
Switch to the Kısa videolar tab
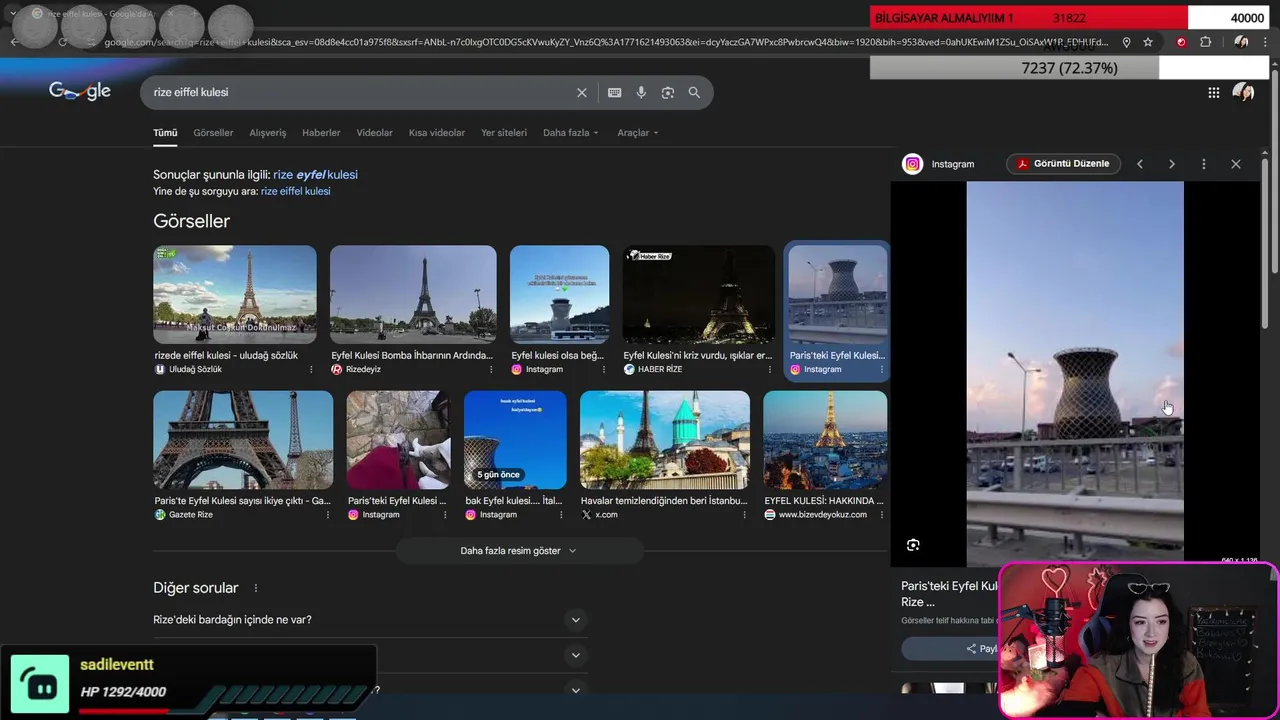click(x=436, y=132)
